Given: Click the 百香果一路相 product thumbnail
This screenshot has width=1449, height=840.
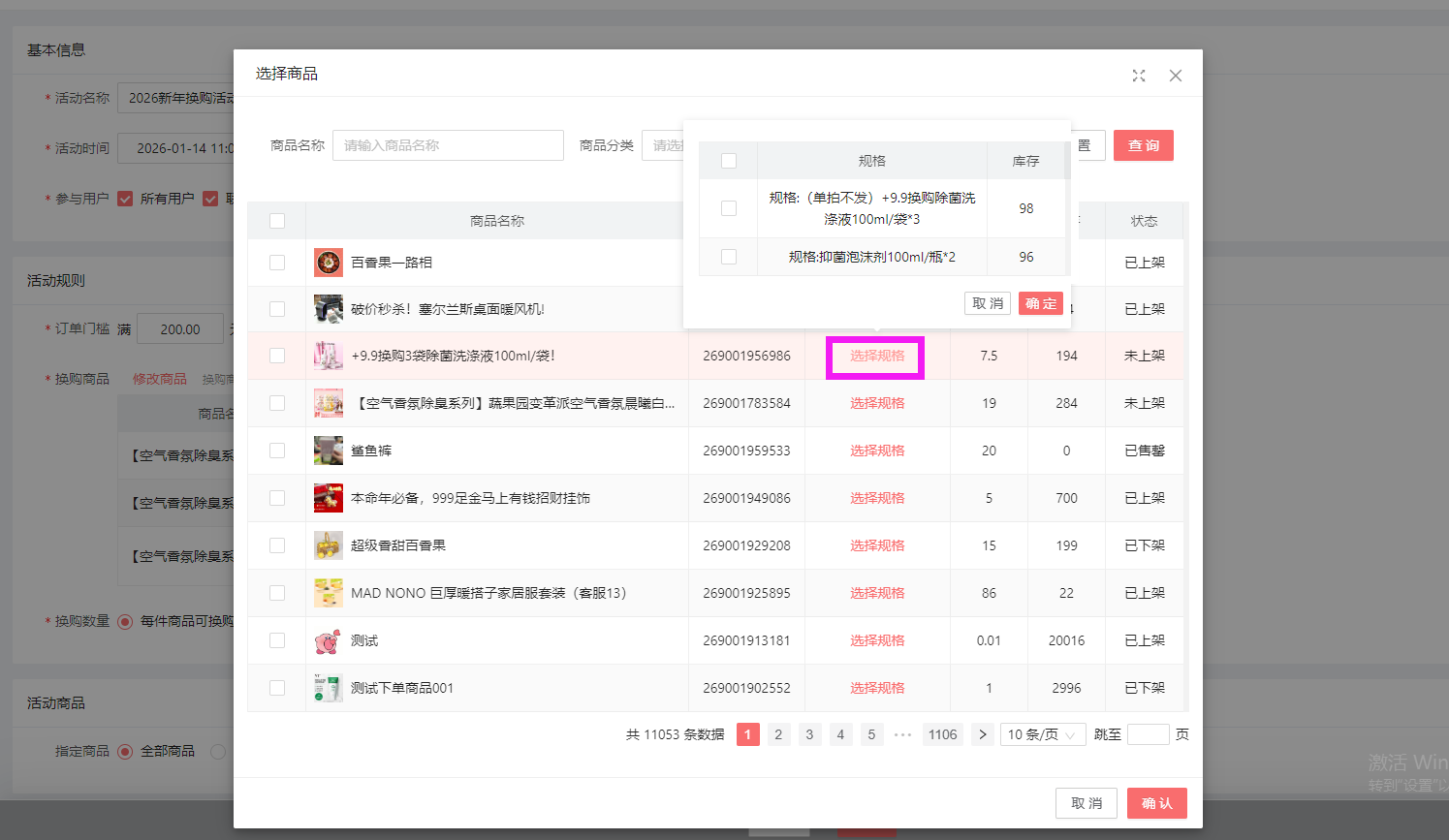Looking at the screenshot, I should 329,263.
